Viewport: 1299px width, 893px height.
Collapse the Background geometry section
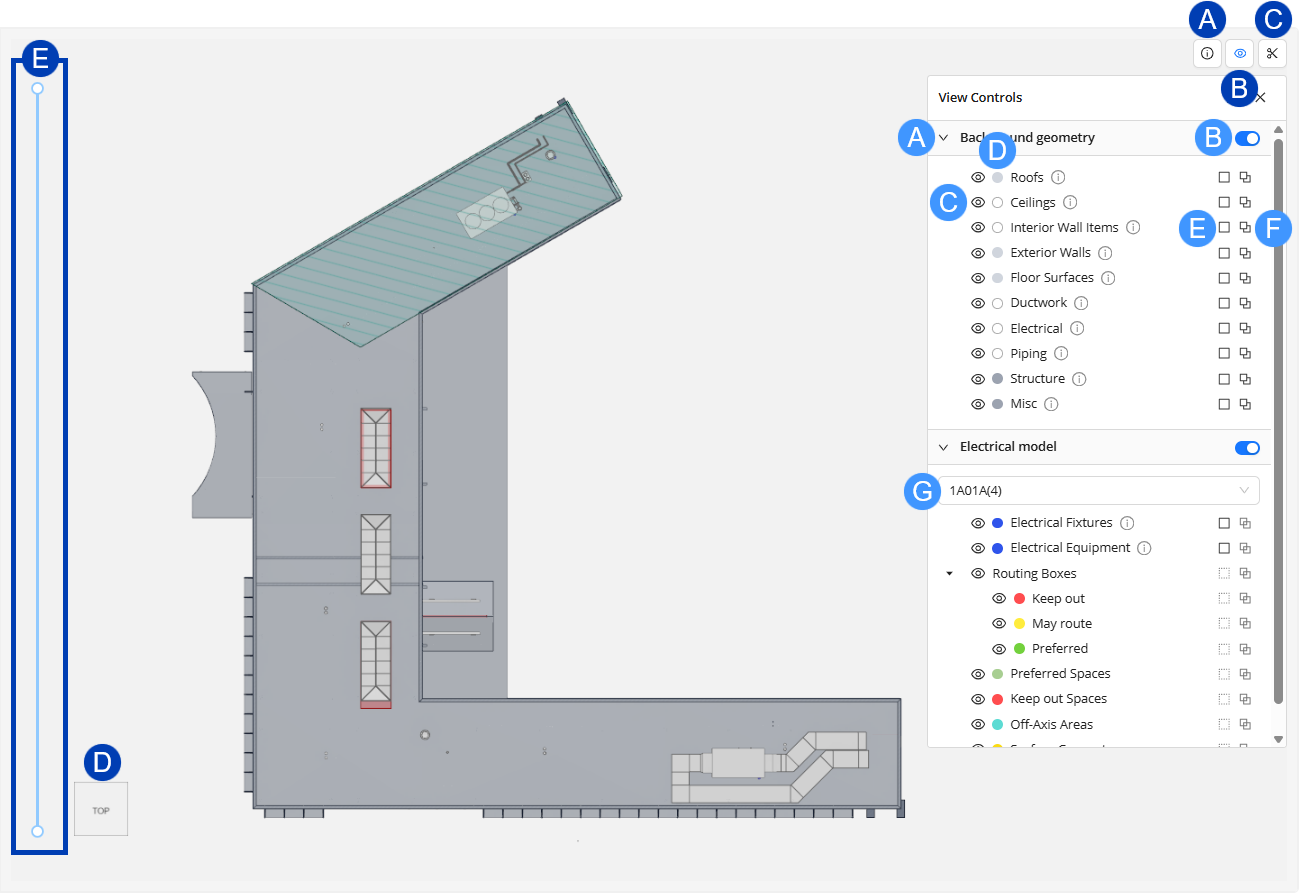(x=943, y=138)
